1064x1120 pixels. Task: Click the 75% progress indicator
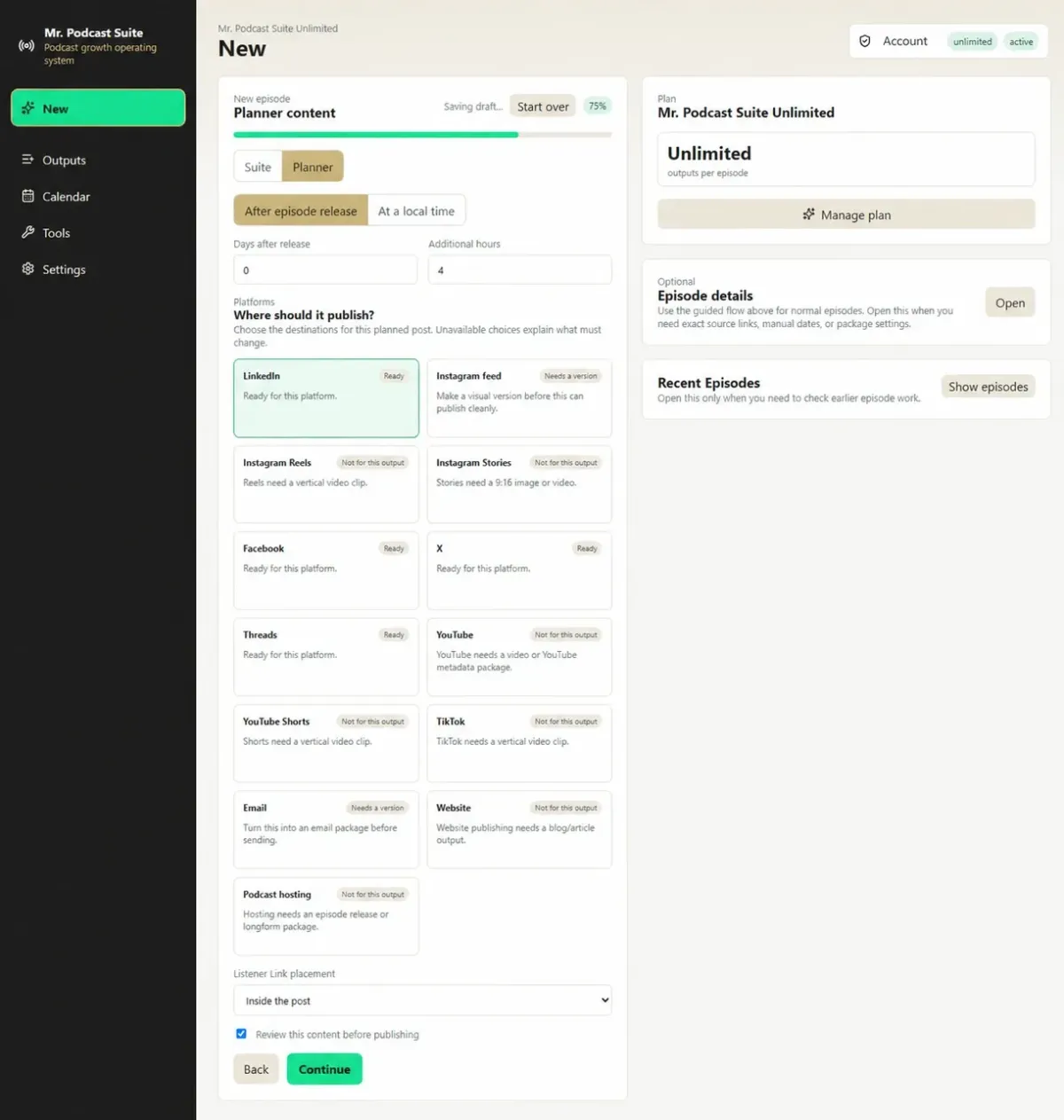pos(598,106)
